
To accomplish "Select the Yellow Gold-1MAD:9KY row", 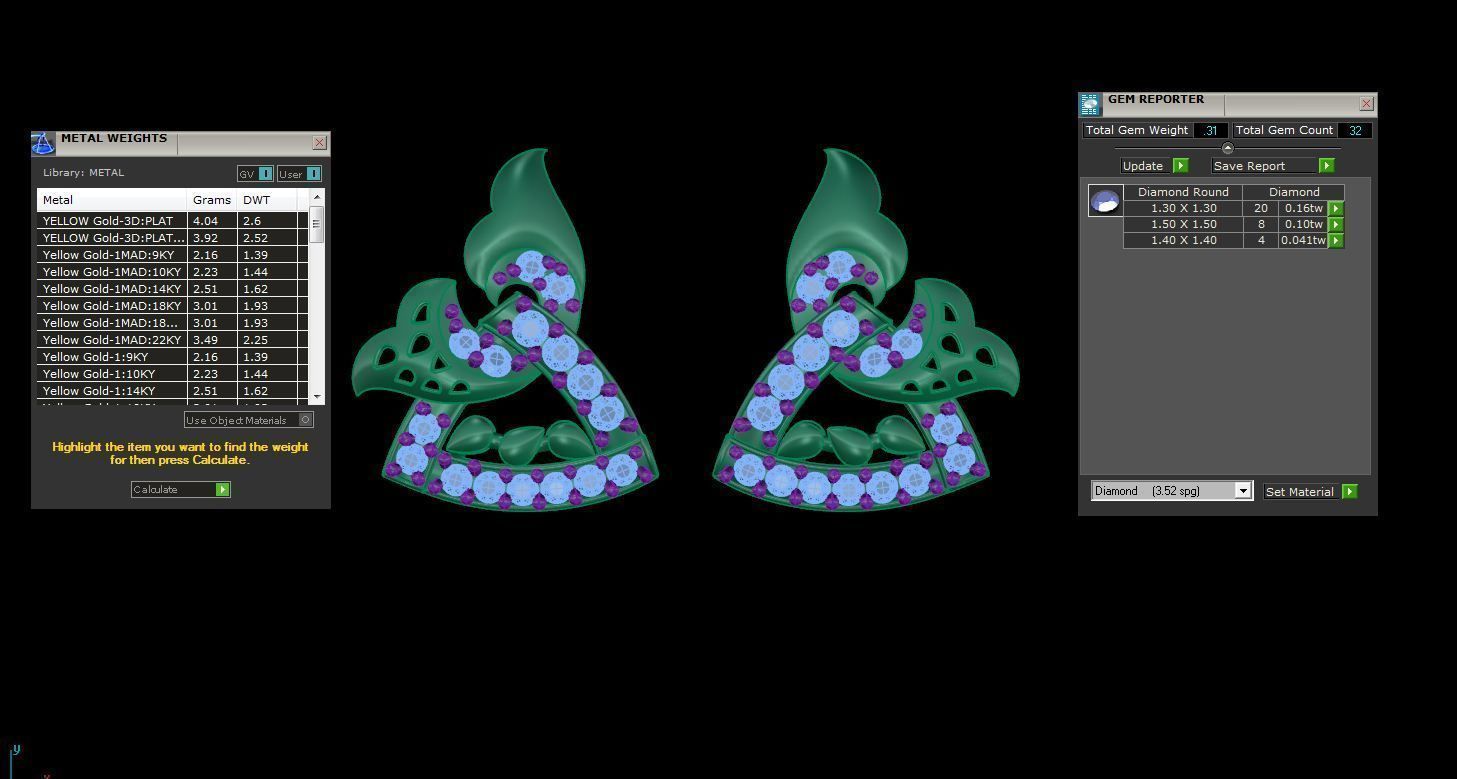I will pyautogui.click(x=173, y=255).
